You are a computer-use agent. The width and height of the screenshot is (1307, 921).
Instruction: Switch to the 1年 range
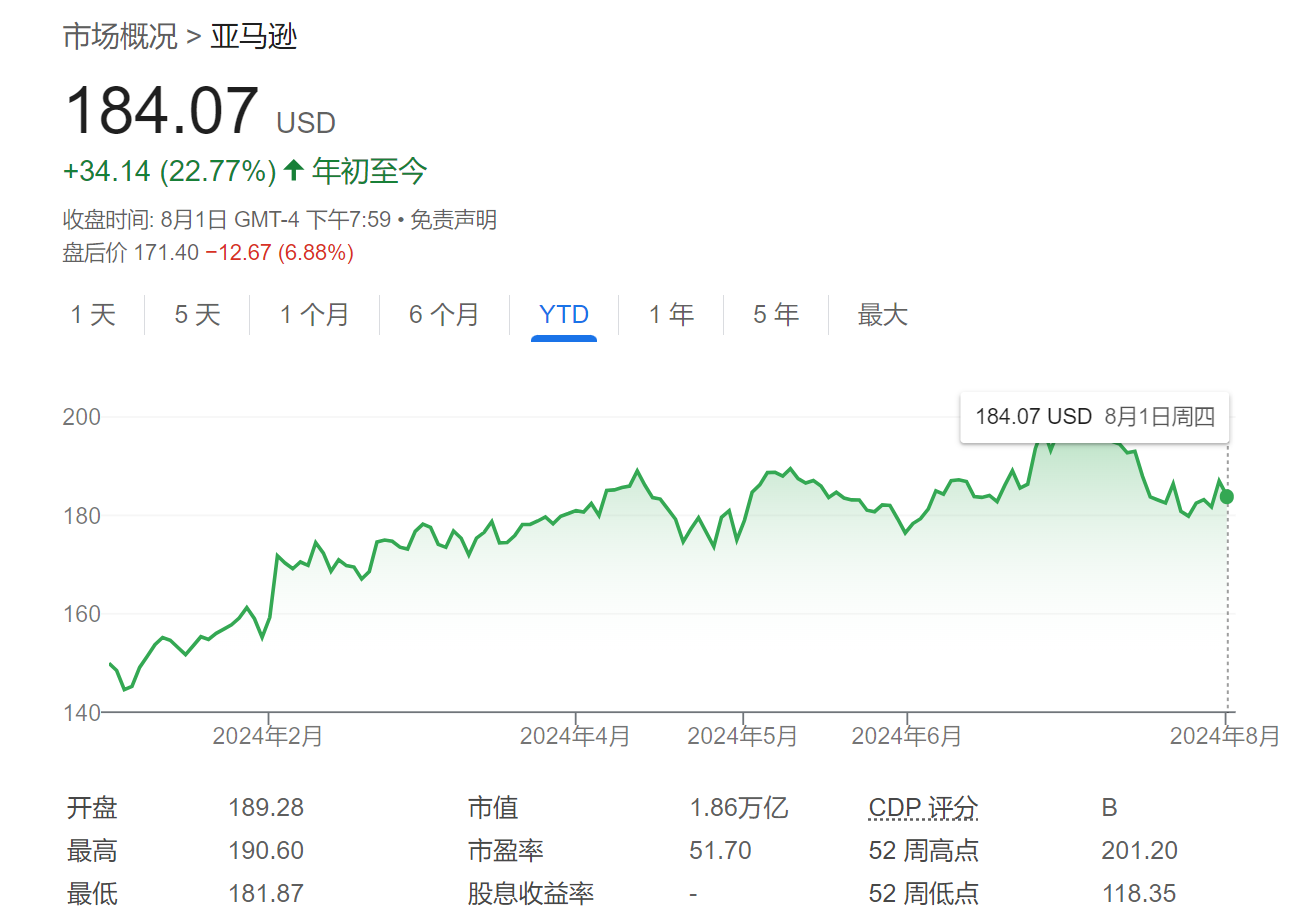[x=671, y=314]
